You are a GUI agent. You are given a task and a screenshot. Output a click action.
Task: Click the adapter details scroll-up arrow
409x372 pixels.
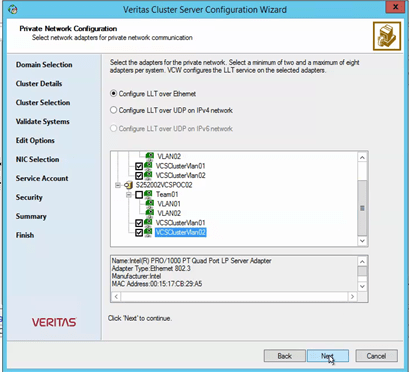click(x=362, y=261)
